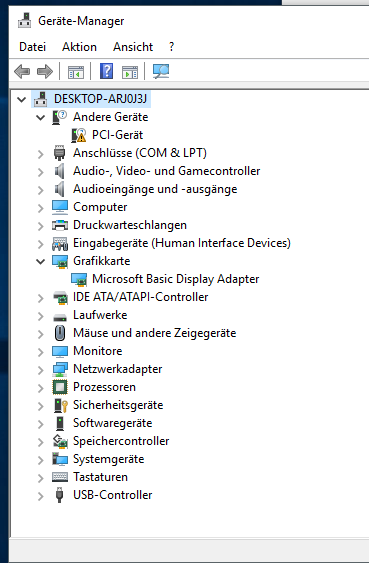
Task: Expand the Netzwerkadapter category
Action: tap(41, 370)
